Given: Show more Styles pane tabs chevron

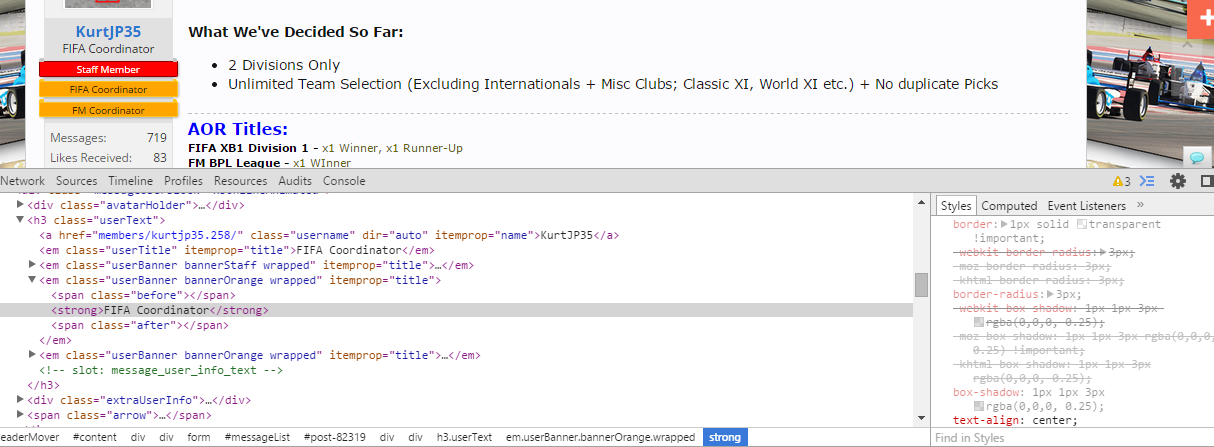Looking at the screenshot, I should (1140, 205).
